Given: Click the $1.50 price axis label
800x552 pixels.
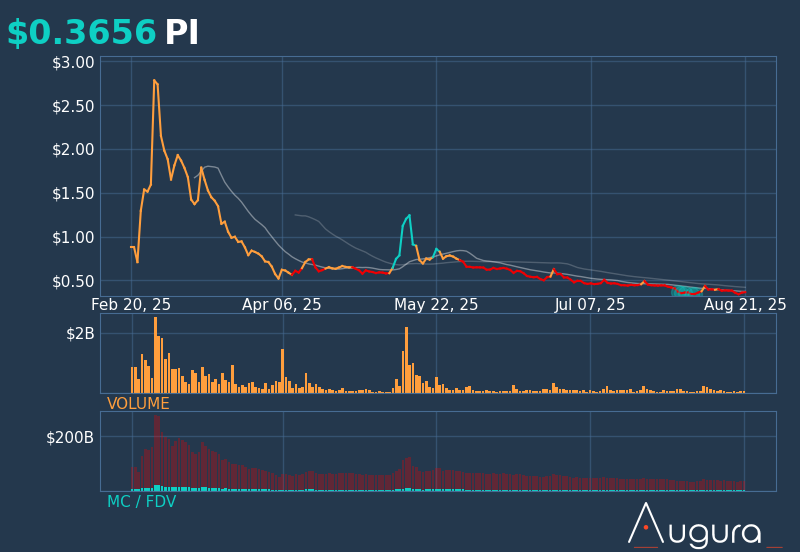Looking at the screenshot, I should pos(73,194).
